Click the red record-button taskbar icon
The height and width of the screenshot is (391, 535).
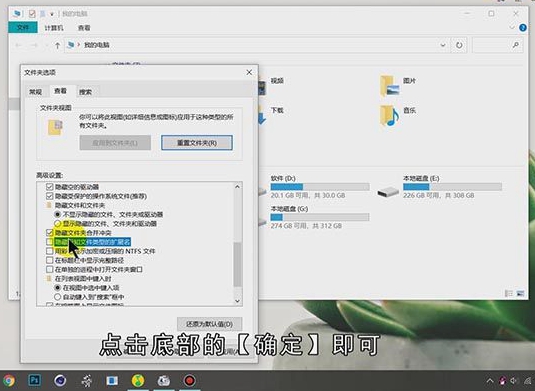[x=189, y=380]
